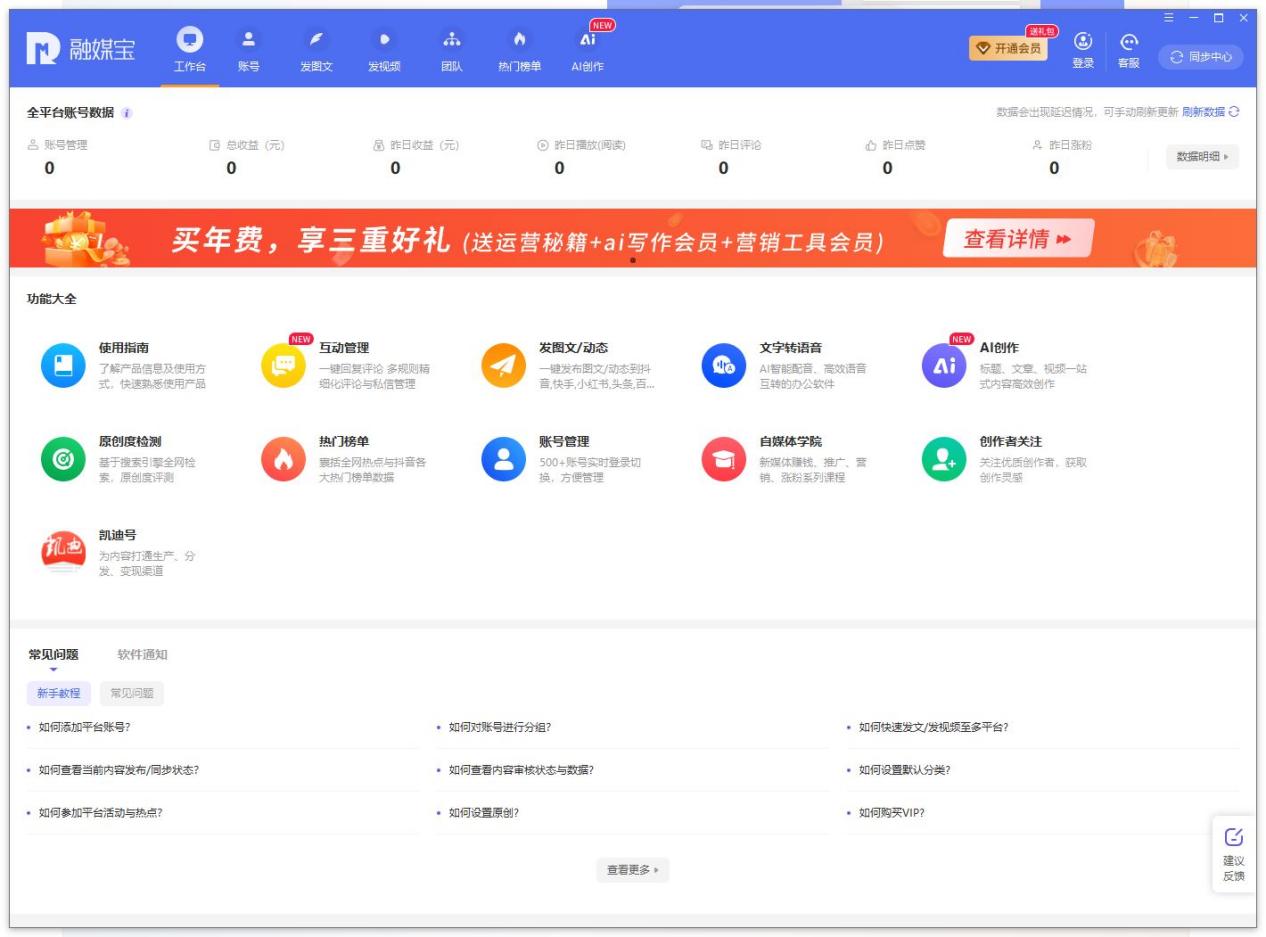Open the 团队 team tab
This screenshot has height=937, width=1266.
click(452, 51)
